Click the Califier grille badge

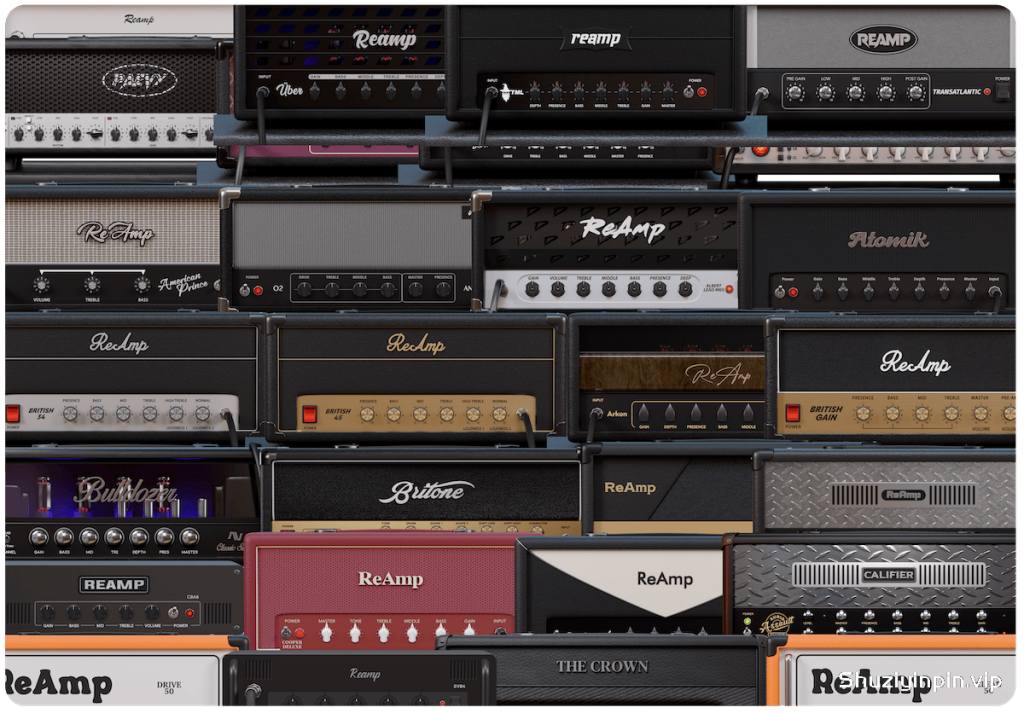[889, 575]
